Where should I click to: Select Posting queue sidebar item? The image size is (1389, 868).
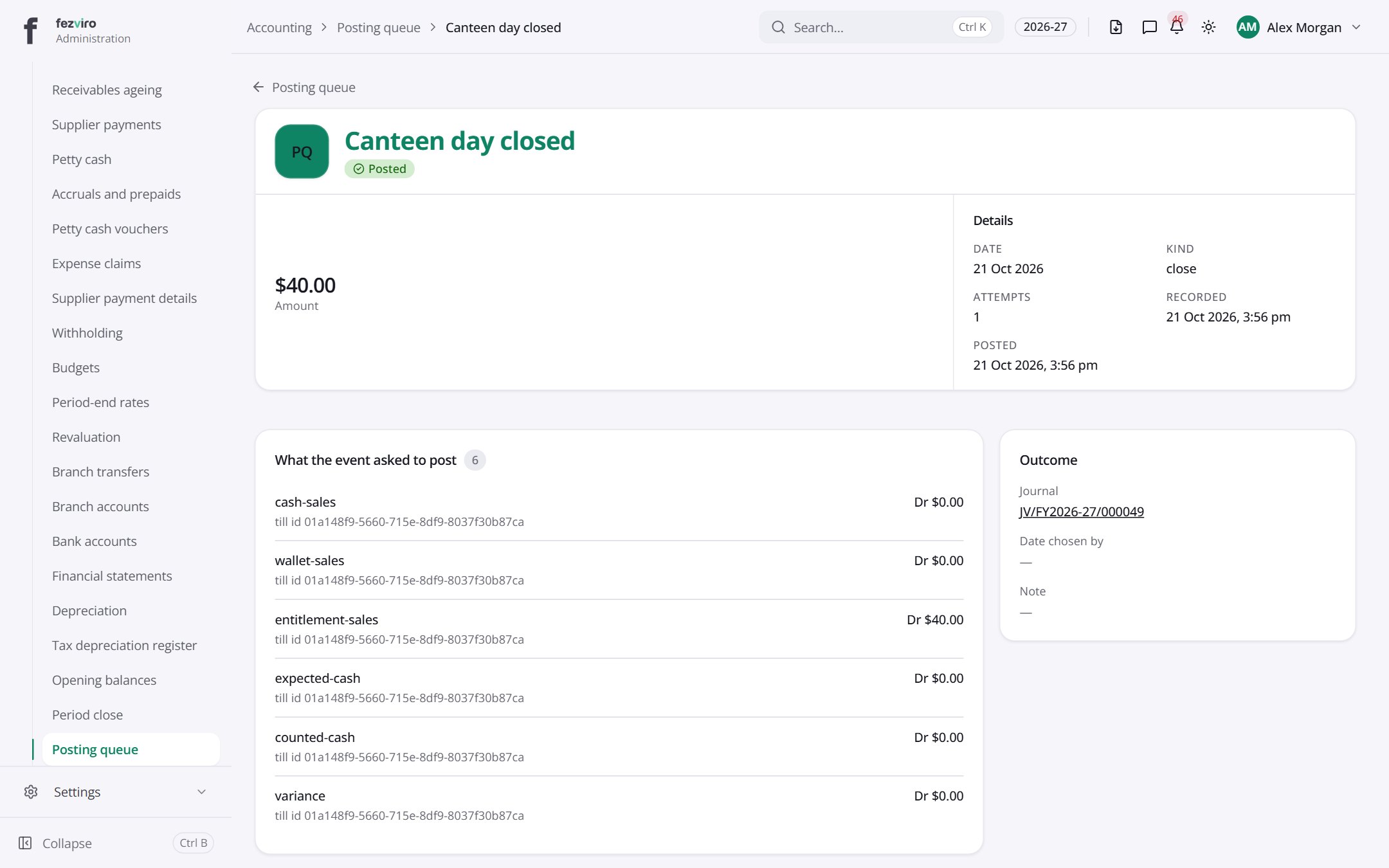tap(131, 749)
